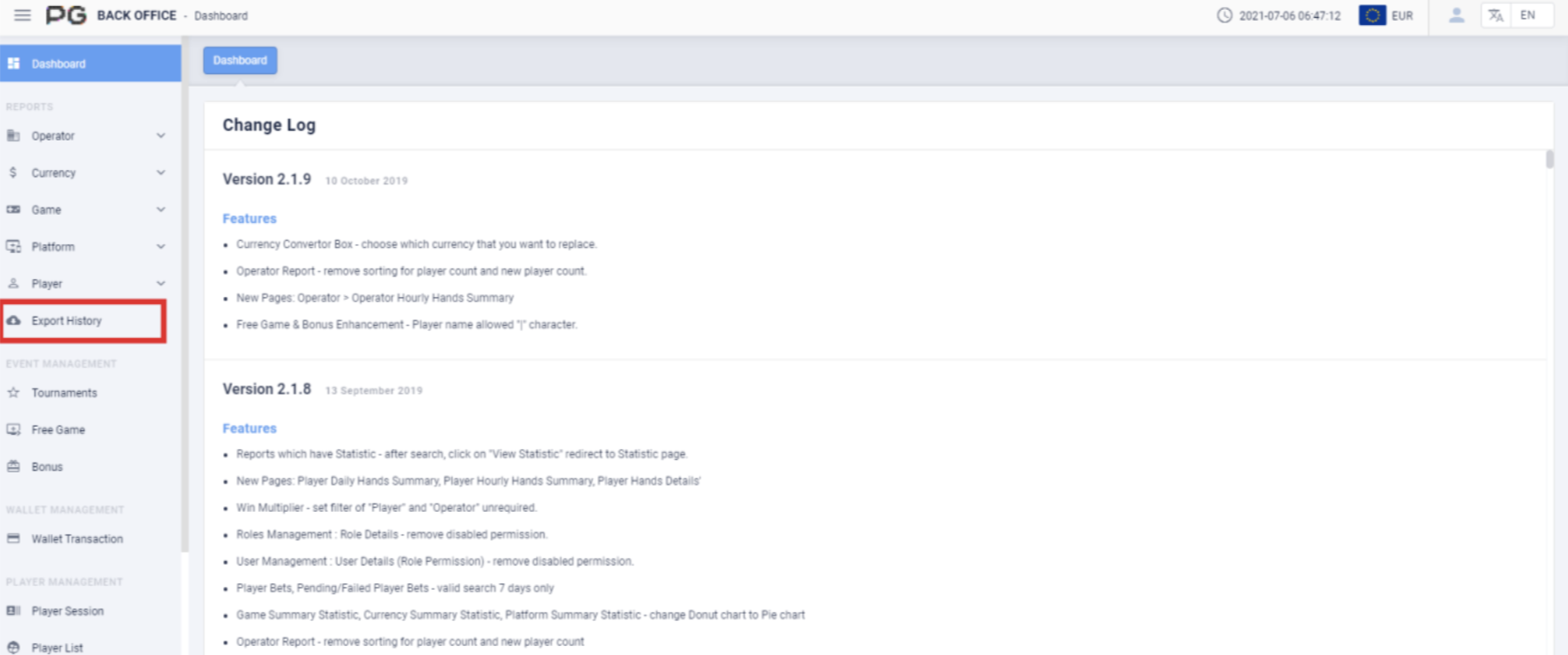This screenshot has width=1568, height=655.
Task: Click the Tournaments star icon
Action: (x=13, y=393)
